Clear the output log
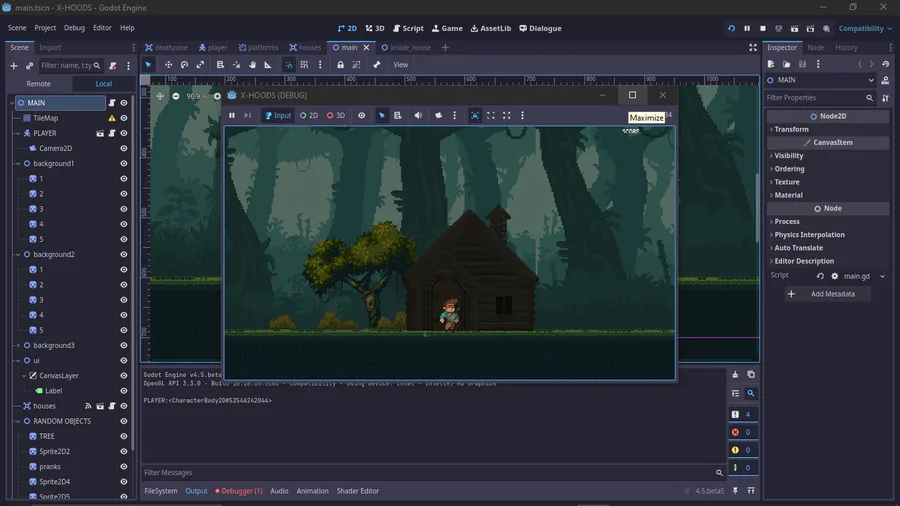Image resolution: width=900 pixels, height=506 pixels. pyautogui.click(x=735, y=375)
